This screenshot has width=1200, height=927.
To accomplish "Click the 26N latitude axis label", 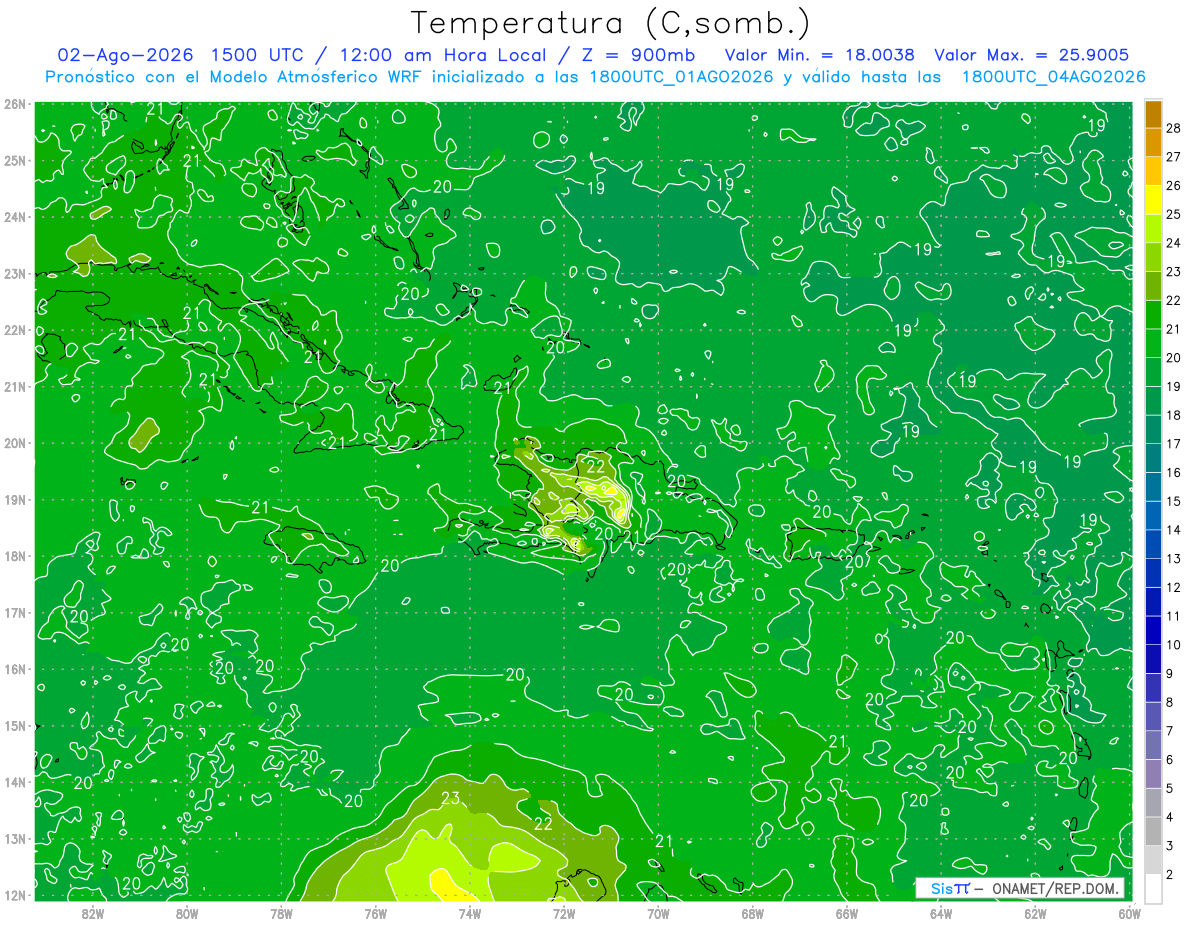I will [15, 104].
